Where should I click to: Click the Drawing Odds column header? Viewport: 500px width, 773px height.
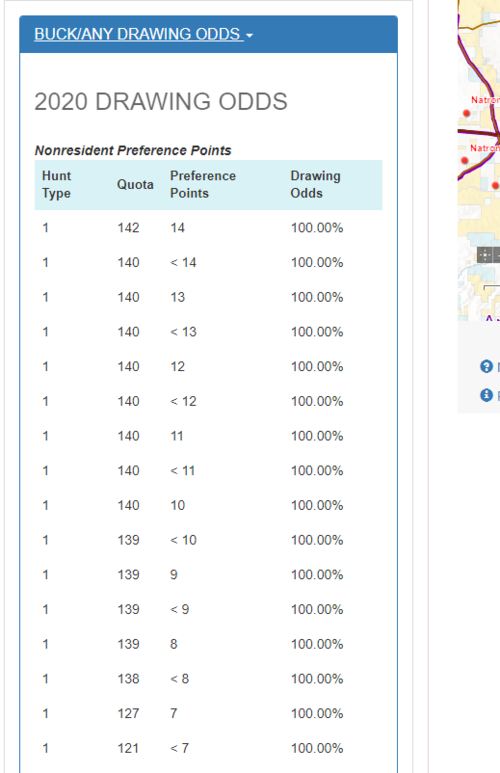coord(315,184)
